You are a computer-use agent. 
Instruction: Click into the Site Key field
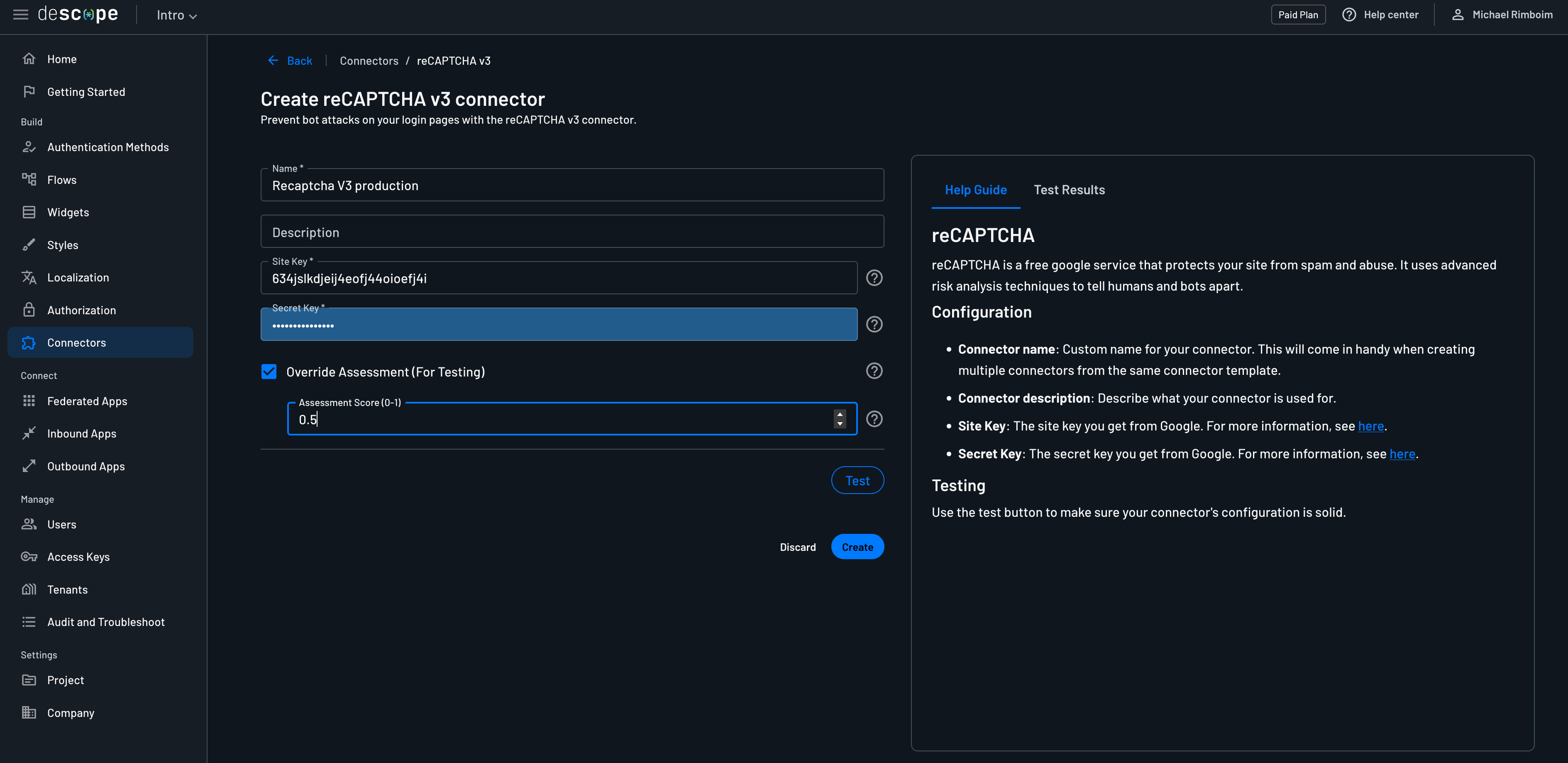(x=559, y=278)
